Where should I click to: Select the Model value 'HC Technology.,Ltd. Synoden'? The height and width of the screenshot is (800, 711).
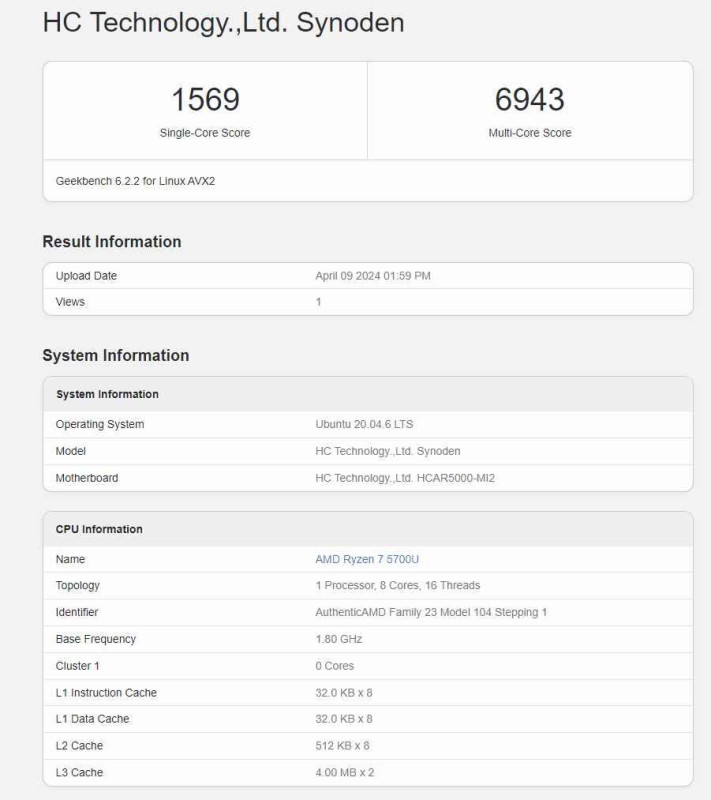[388, 451]
